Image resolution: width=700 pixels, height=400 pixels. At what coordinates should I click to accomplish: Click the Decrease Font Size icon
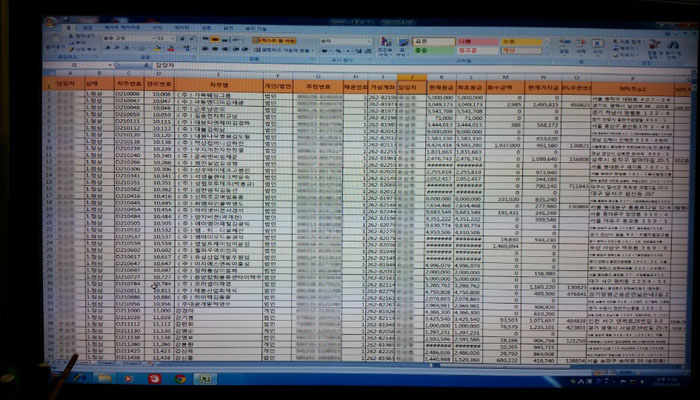pos(191,39)
